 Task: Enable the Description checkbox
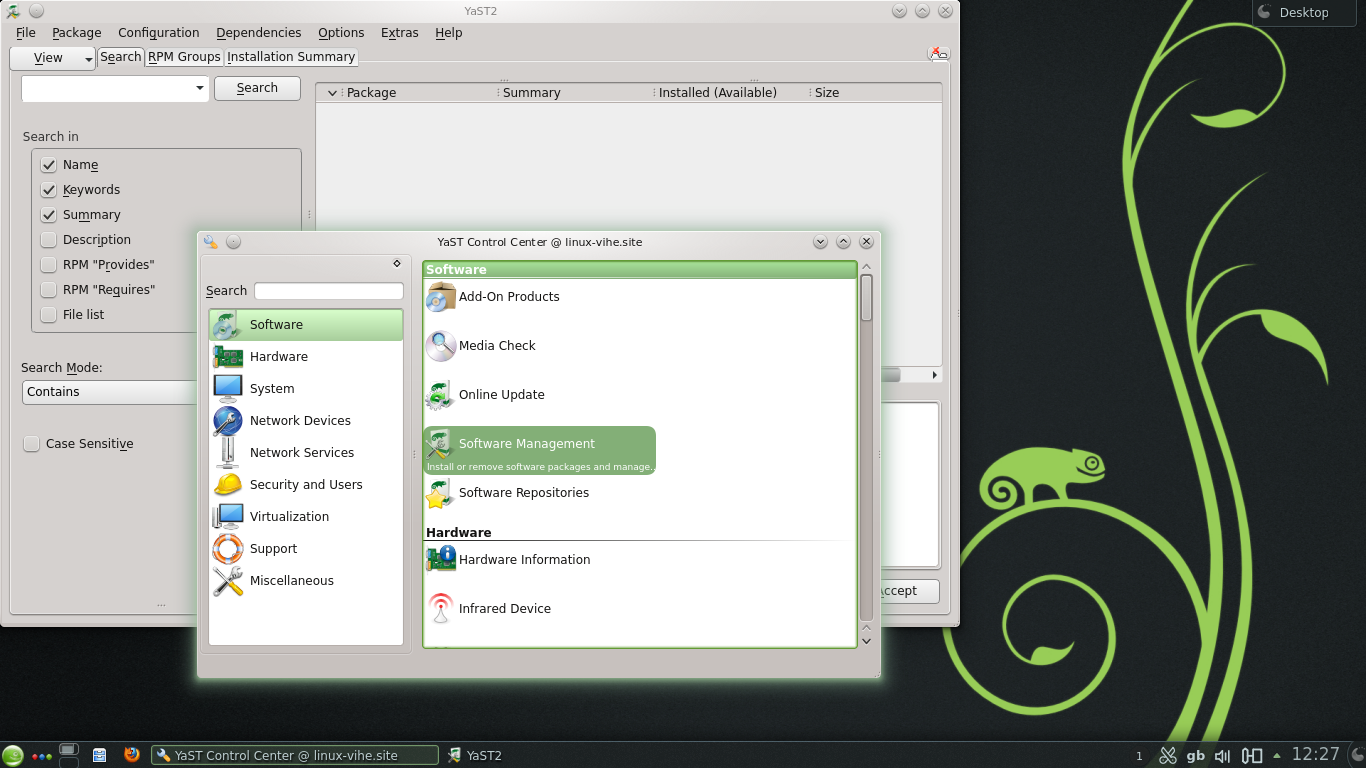(x=48, y=240)
